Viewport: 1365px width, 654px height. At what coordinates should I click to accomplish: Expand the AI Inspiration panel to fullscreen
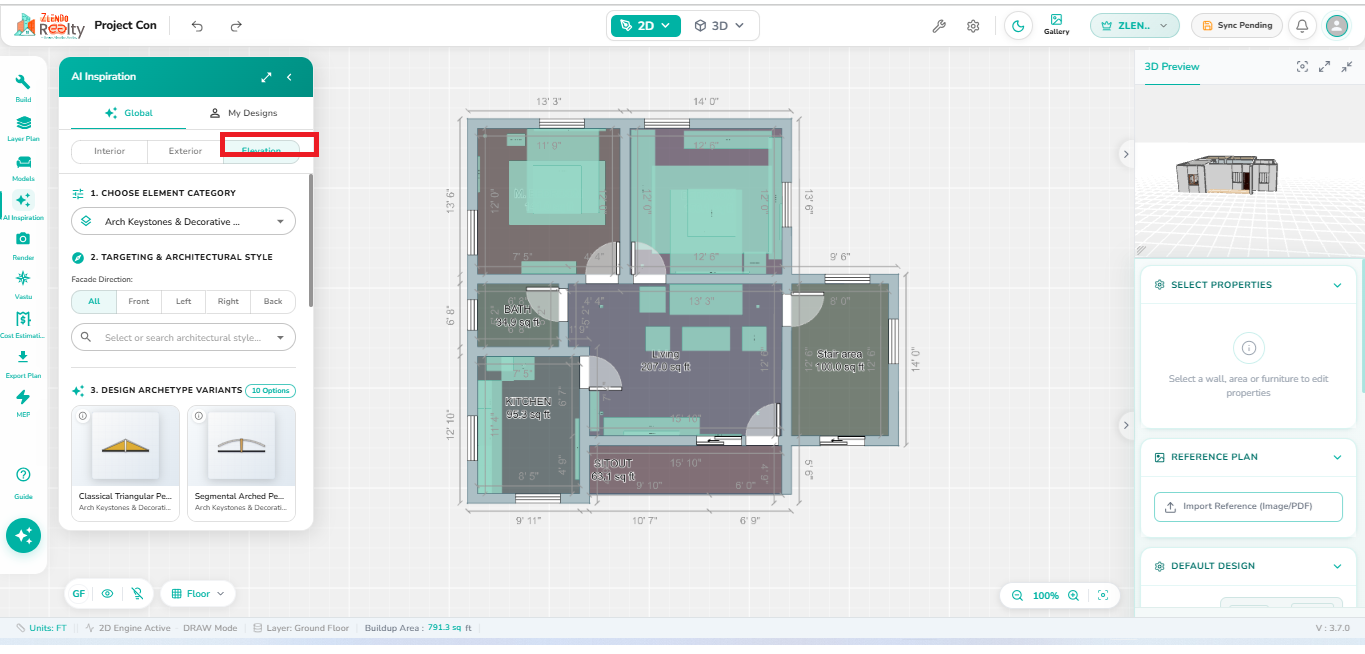(266, 77)
